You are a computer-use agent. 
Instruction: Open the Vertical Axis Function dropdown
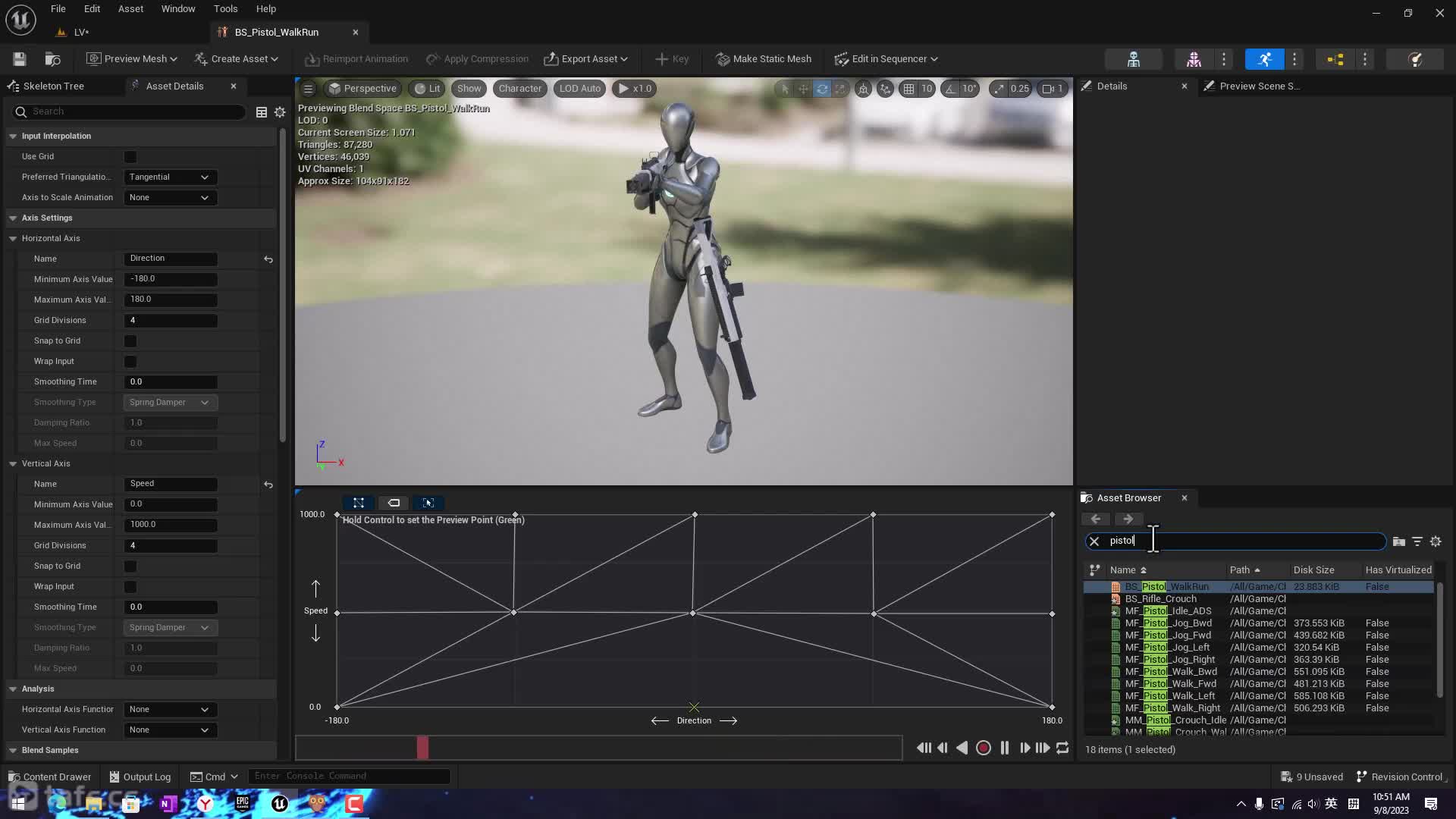[170, 730]
